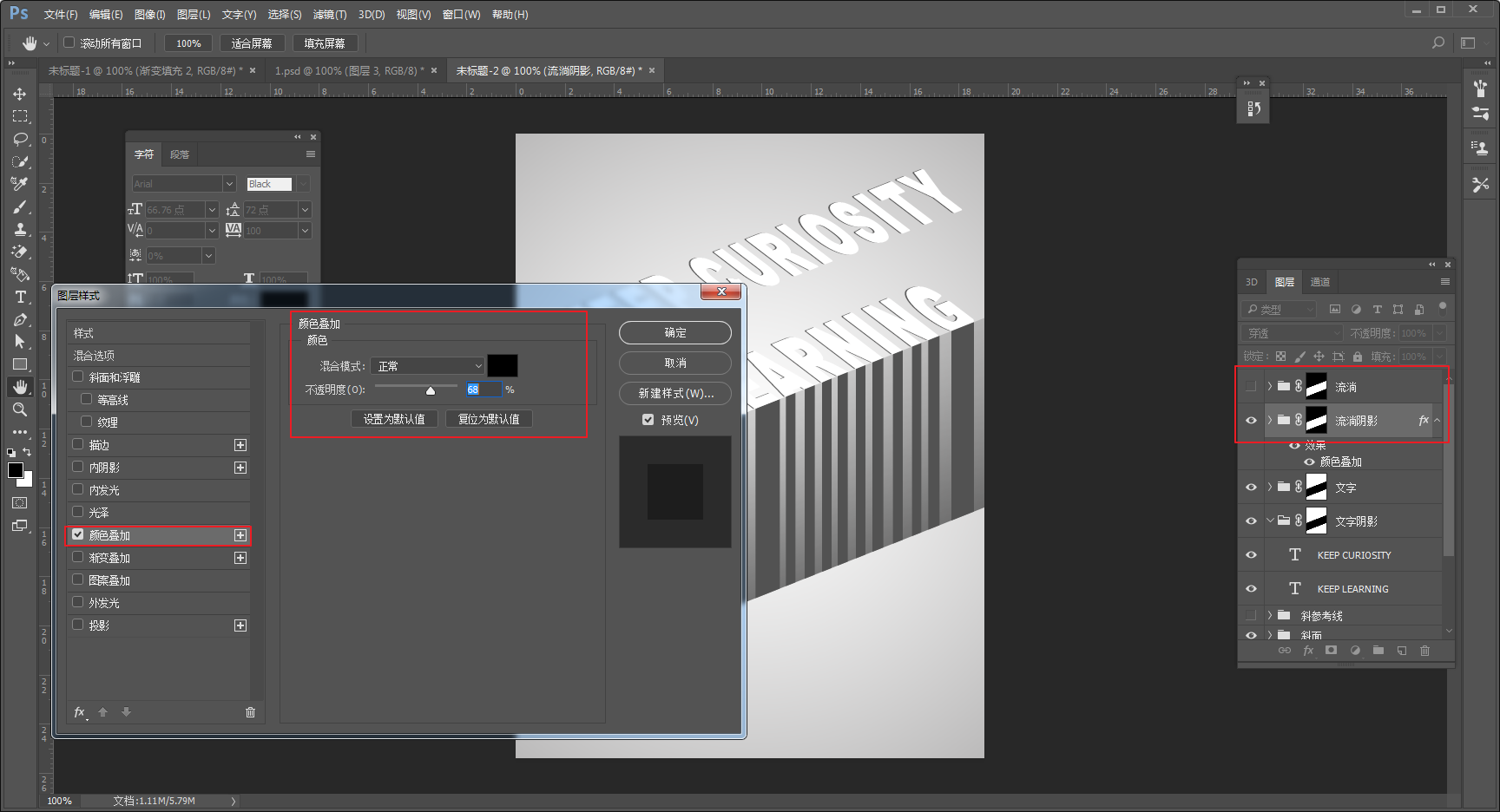This screenshot has width=1500, height=812.
Task: Click the 确定 button
Action: [x=675, y=333]
